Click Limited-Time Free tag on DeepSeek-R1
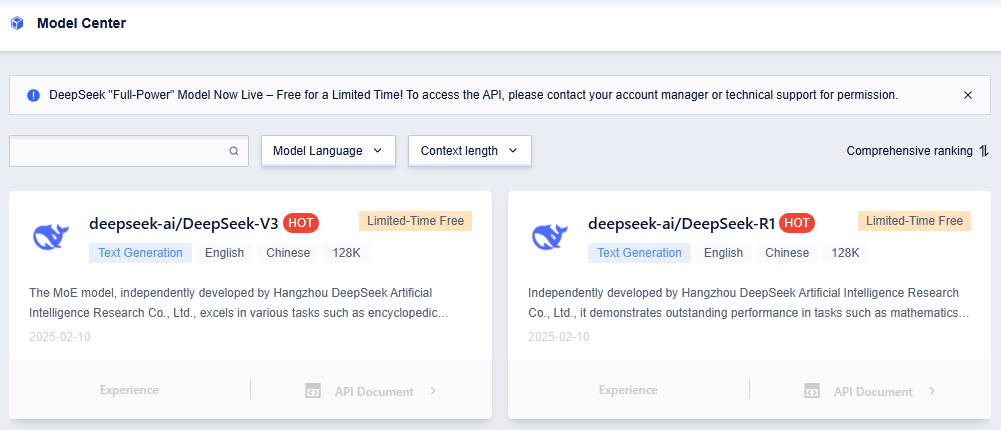 914,221
